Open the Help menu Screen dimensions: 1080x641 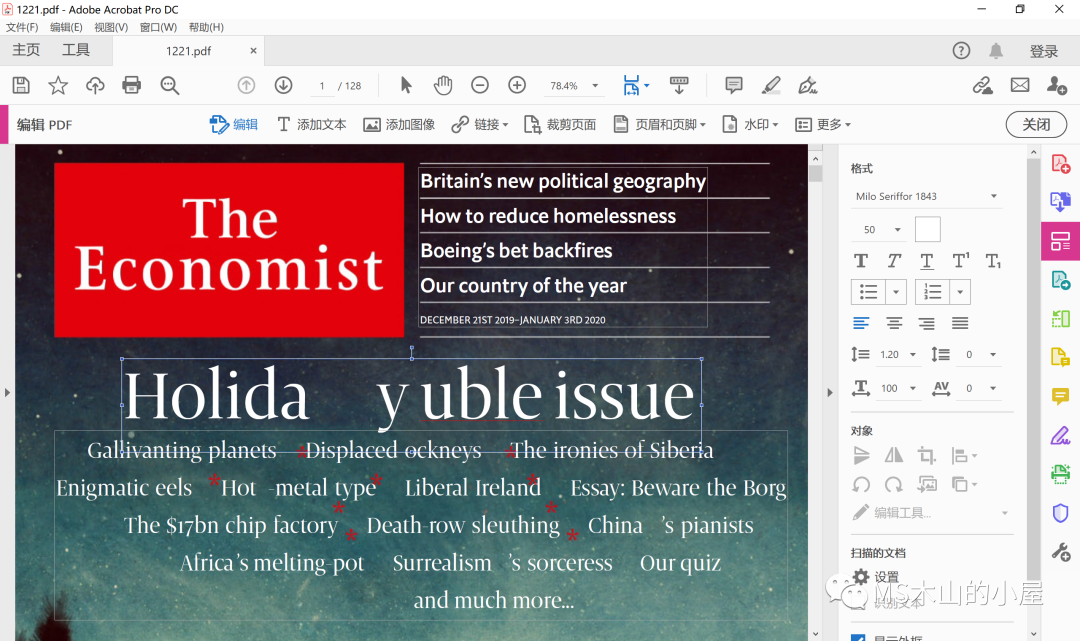(x=206, y=28)
